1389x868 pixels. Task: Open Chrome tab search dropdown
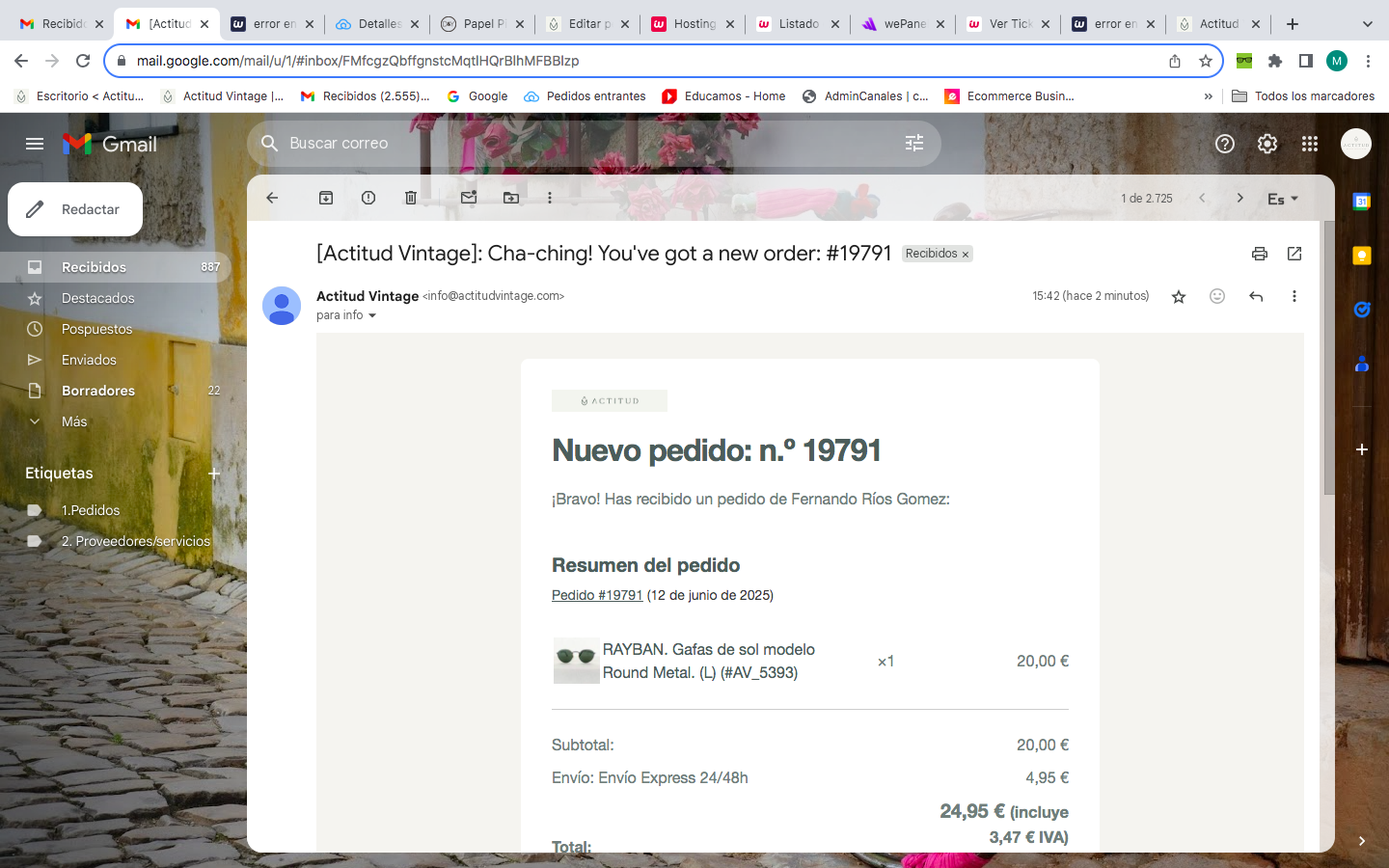click(1367, 24)
